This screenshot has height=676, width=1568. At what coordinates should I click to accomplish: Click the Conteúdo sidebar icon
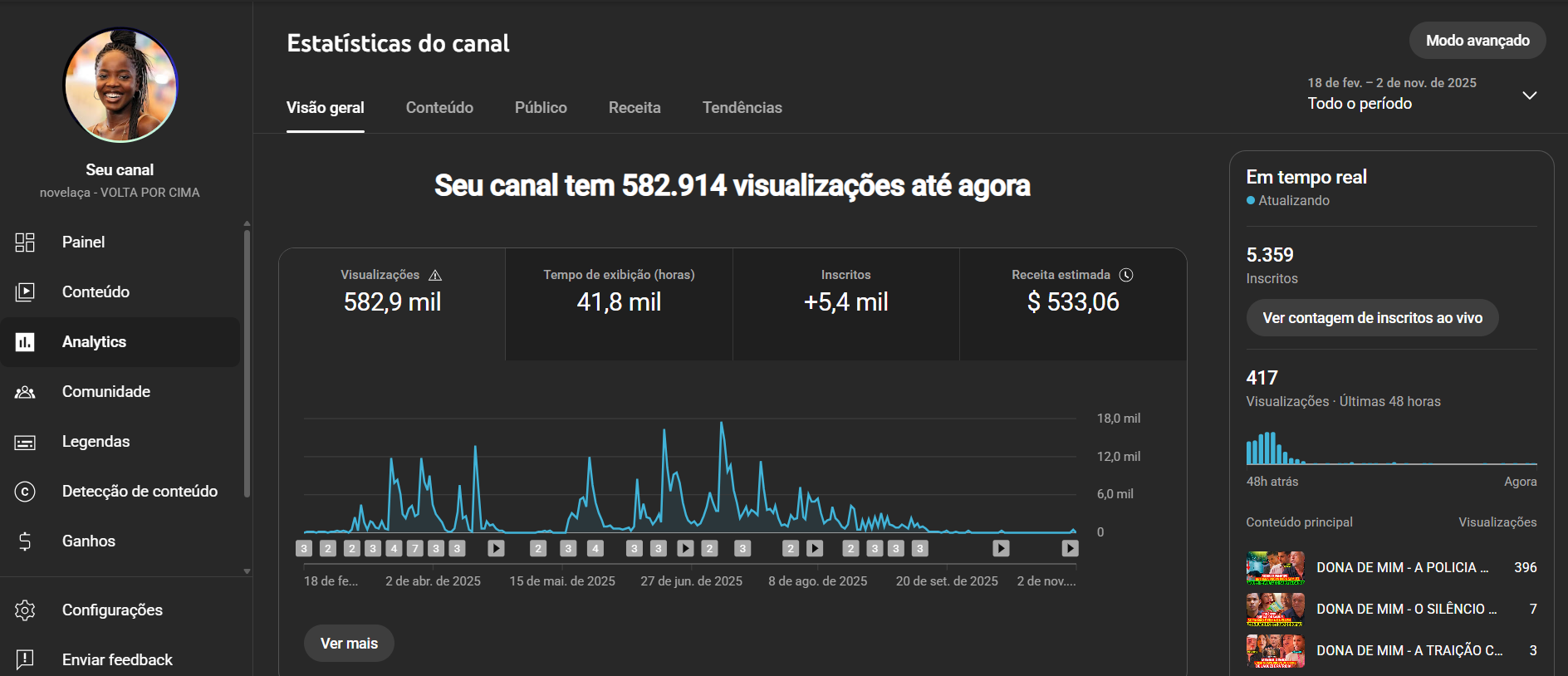click(x=25, y=292)
